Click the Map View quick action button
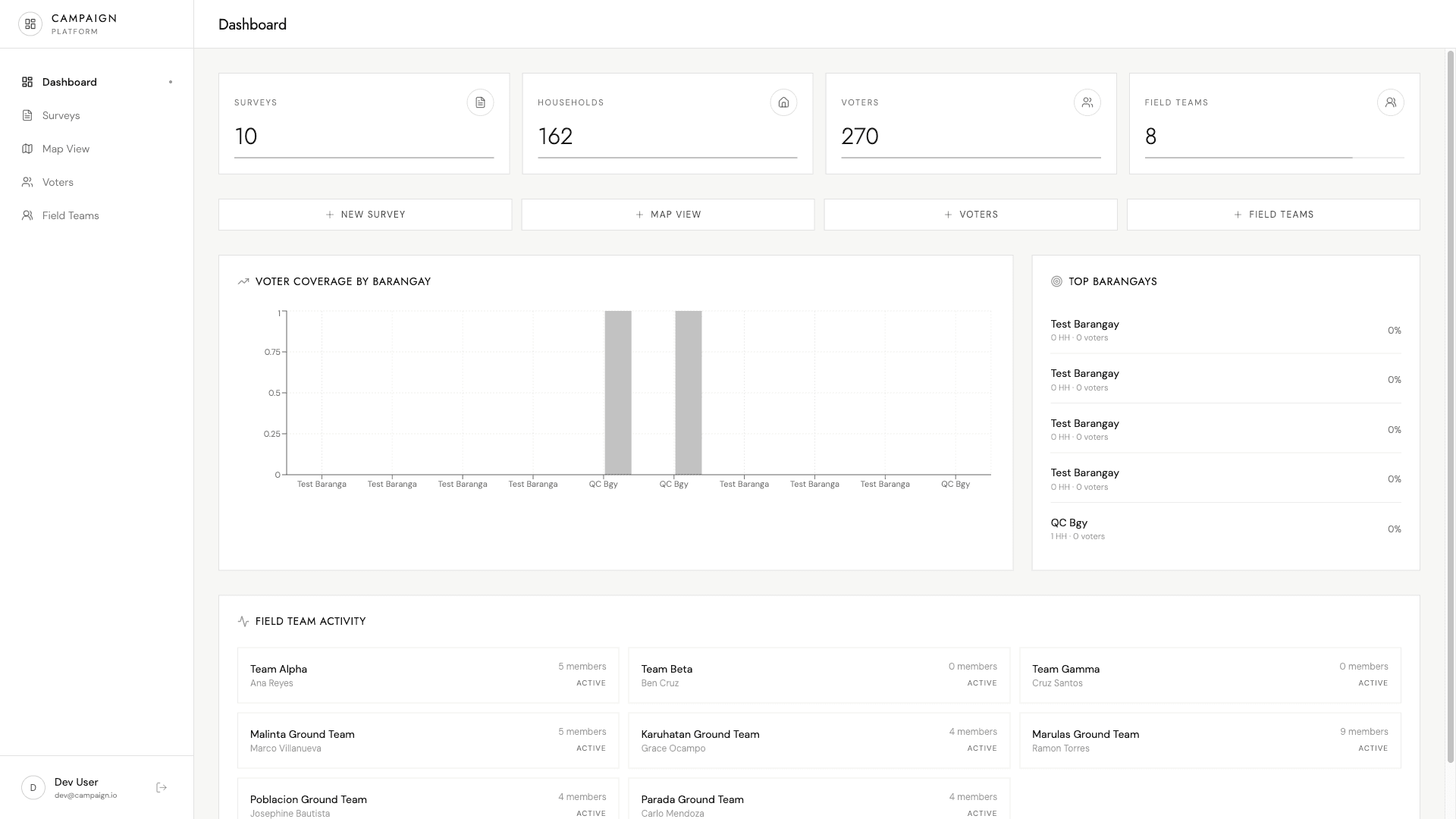The image size is (1456, 819). pyautogui.click(x=668, y=215)
